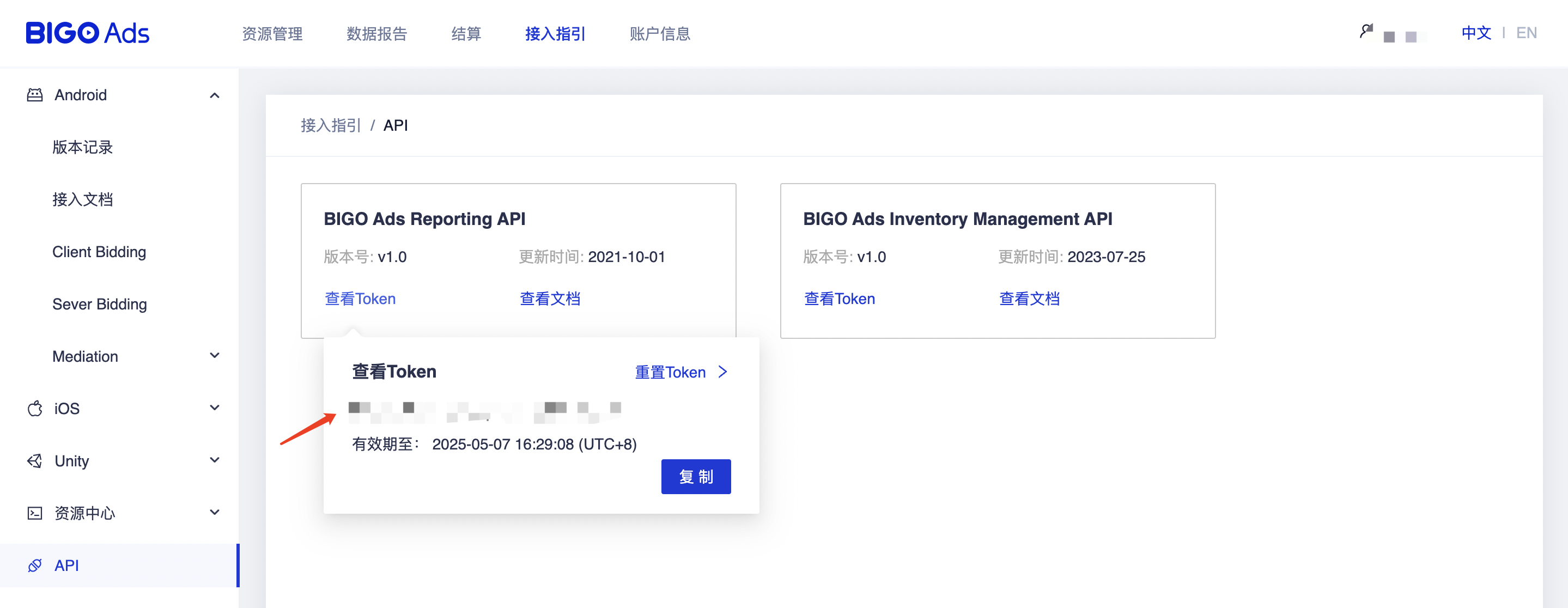Open the 数据报告 navigation tab
Viewport: 1568px width, 608px height.
376,34
